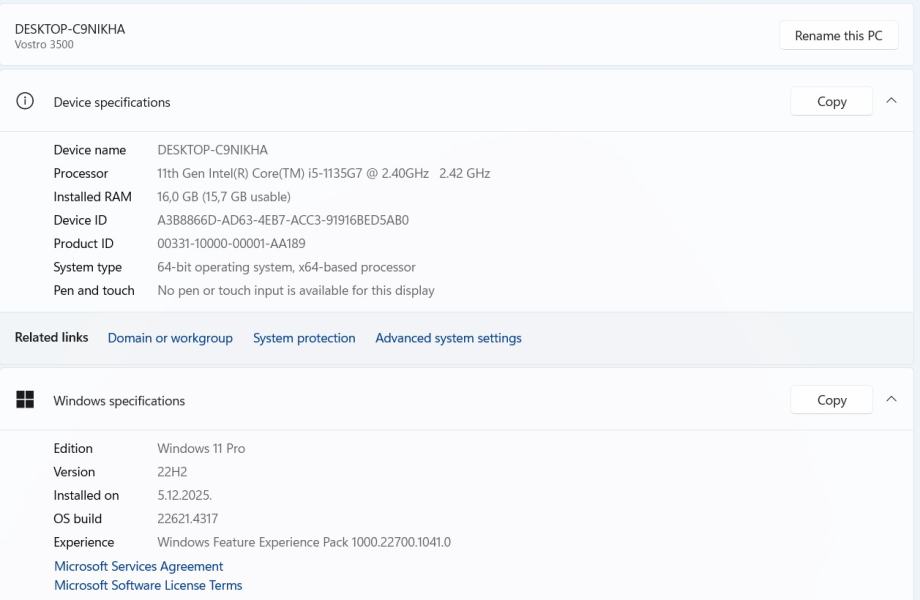Copy the Windows specifications

pos(831,400)
